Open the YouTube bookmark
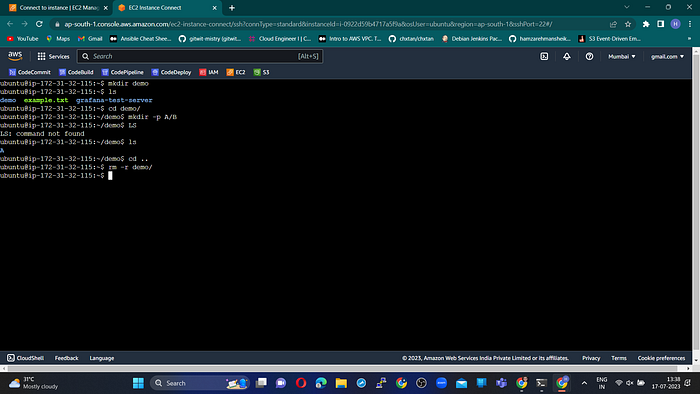The width and height of the screenshot is (700, 394). point(22,39)
